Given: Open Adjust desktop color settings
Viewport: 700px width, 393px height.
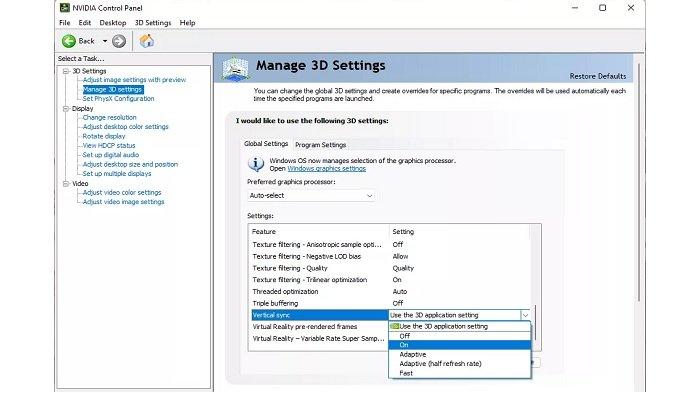Looking at the screenshot, I should (125, 127).
